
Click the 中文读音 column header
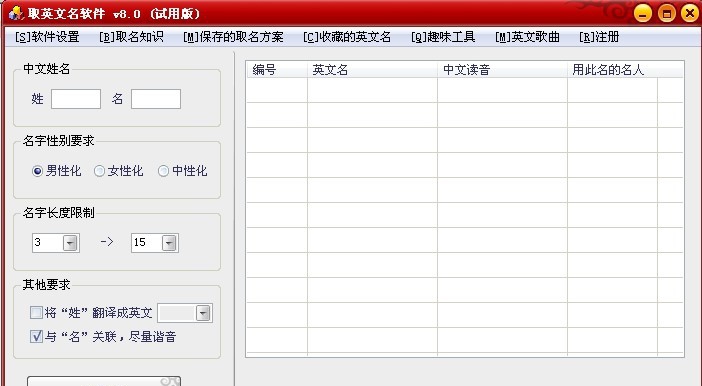502,70
